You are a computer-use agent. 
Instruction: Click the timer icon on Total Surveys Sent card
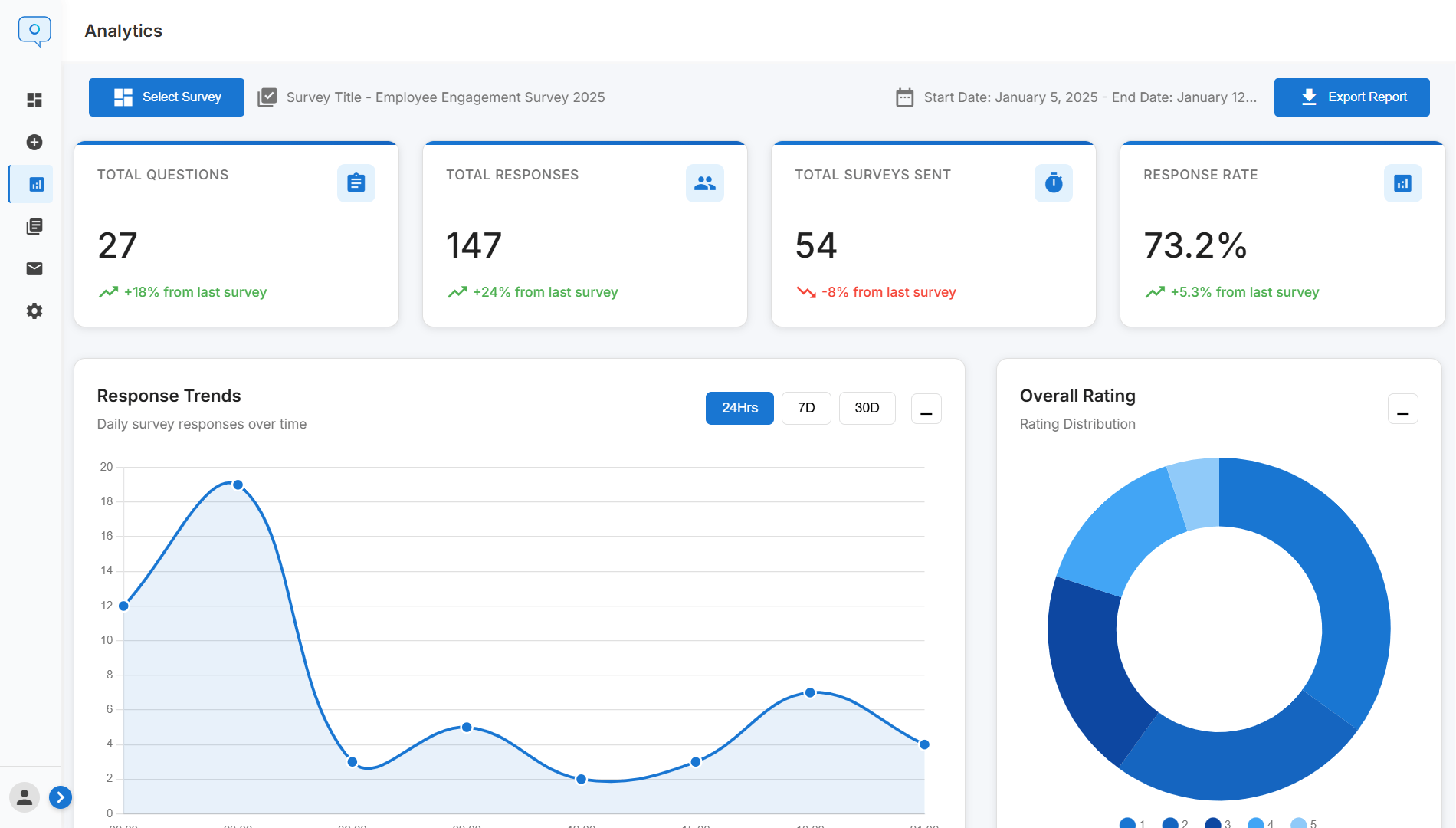1053,183
